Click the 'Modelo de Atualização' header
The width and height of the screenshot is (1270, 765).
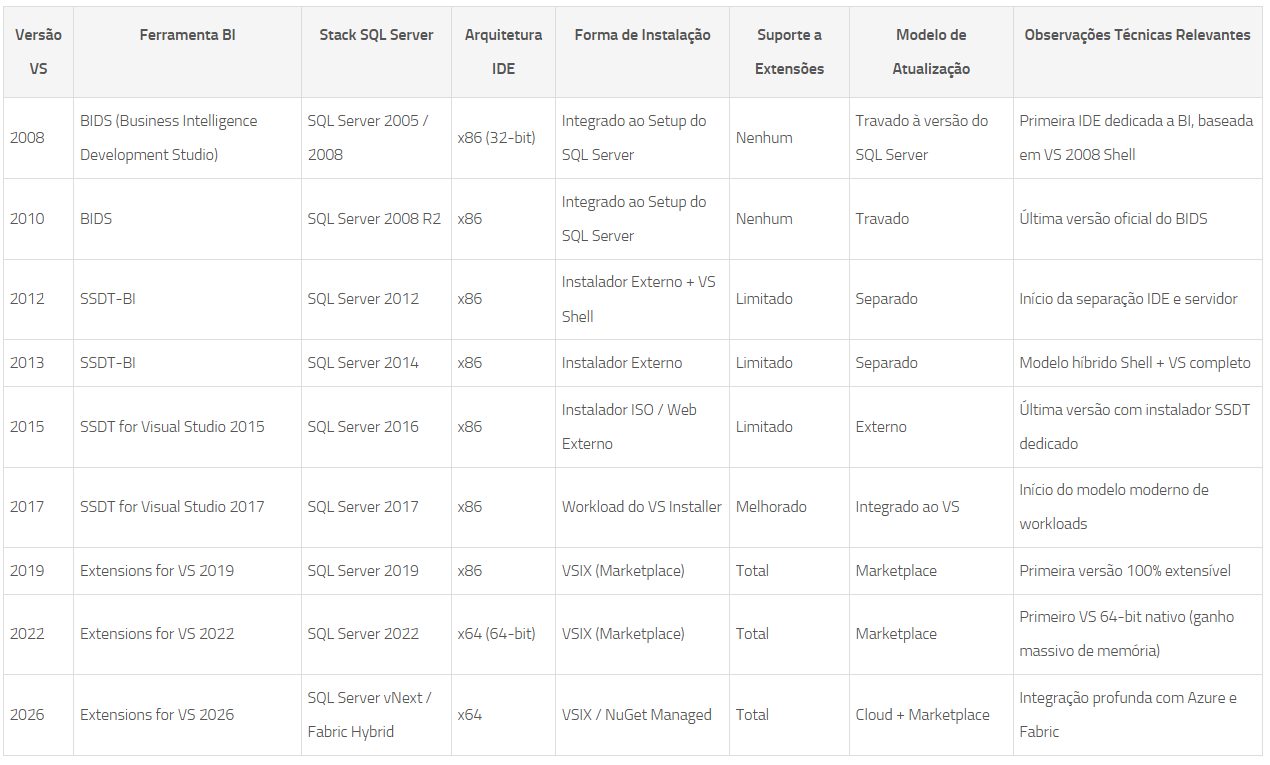point(931,52)
